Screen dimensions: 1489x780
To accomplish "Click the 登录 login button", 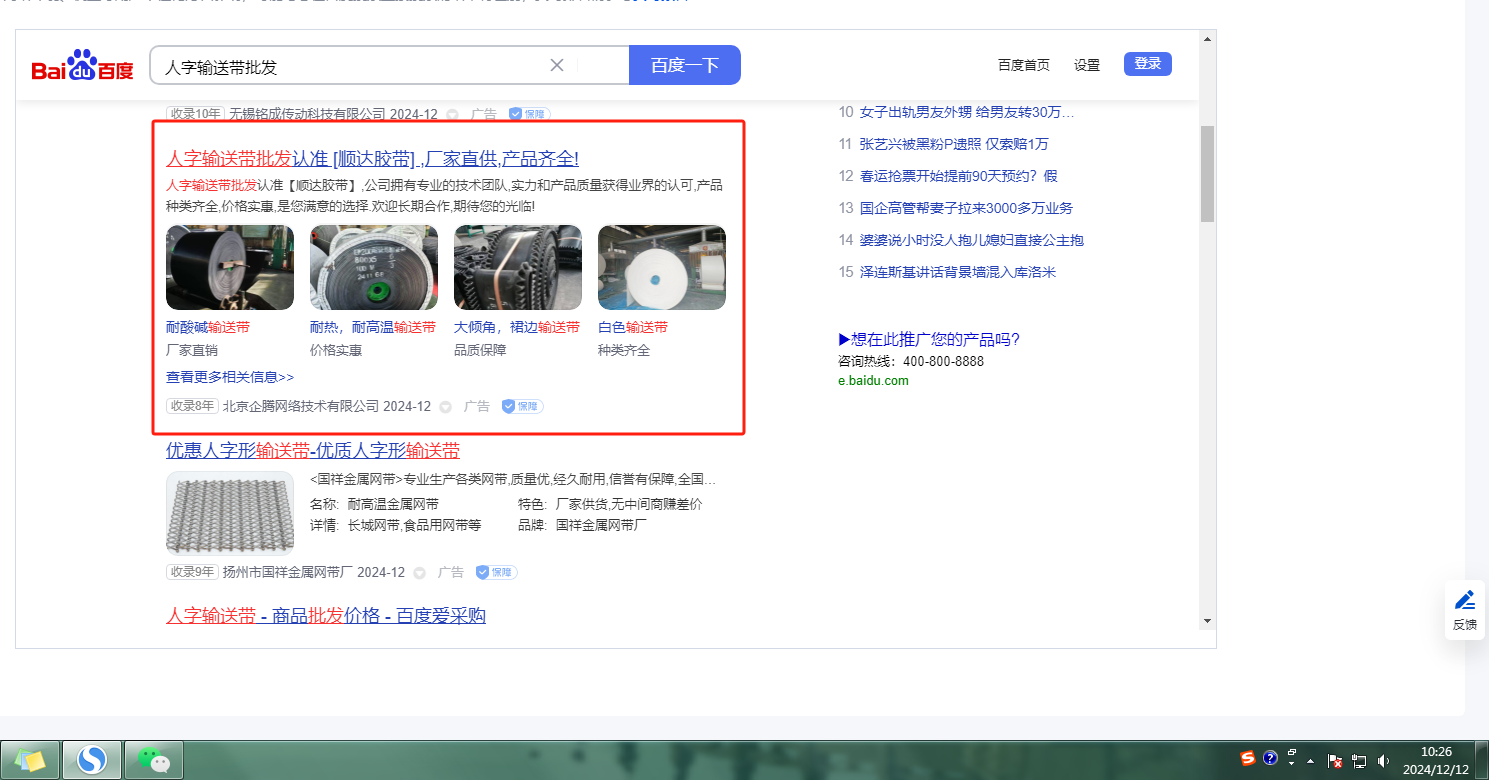I will [x=1147, y=64].
